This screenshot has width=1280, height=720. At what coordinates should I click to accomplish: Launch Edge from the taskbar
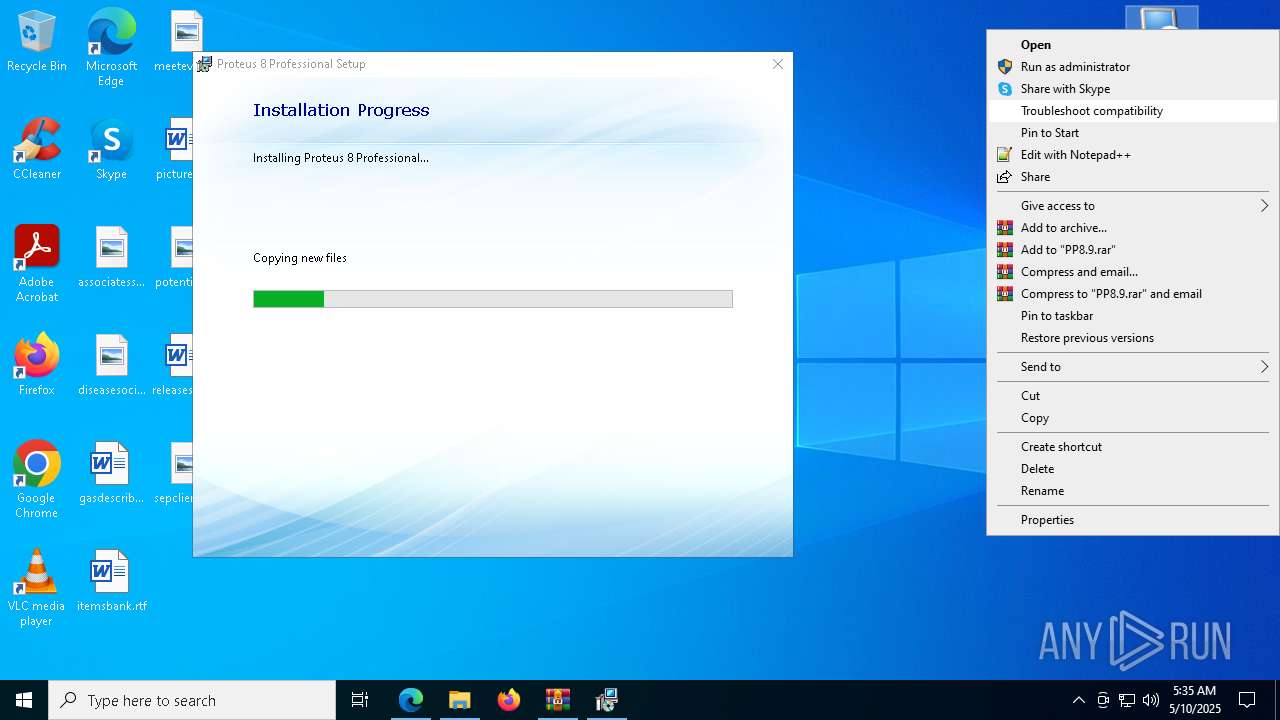point(411,700)
